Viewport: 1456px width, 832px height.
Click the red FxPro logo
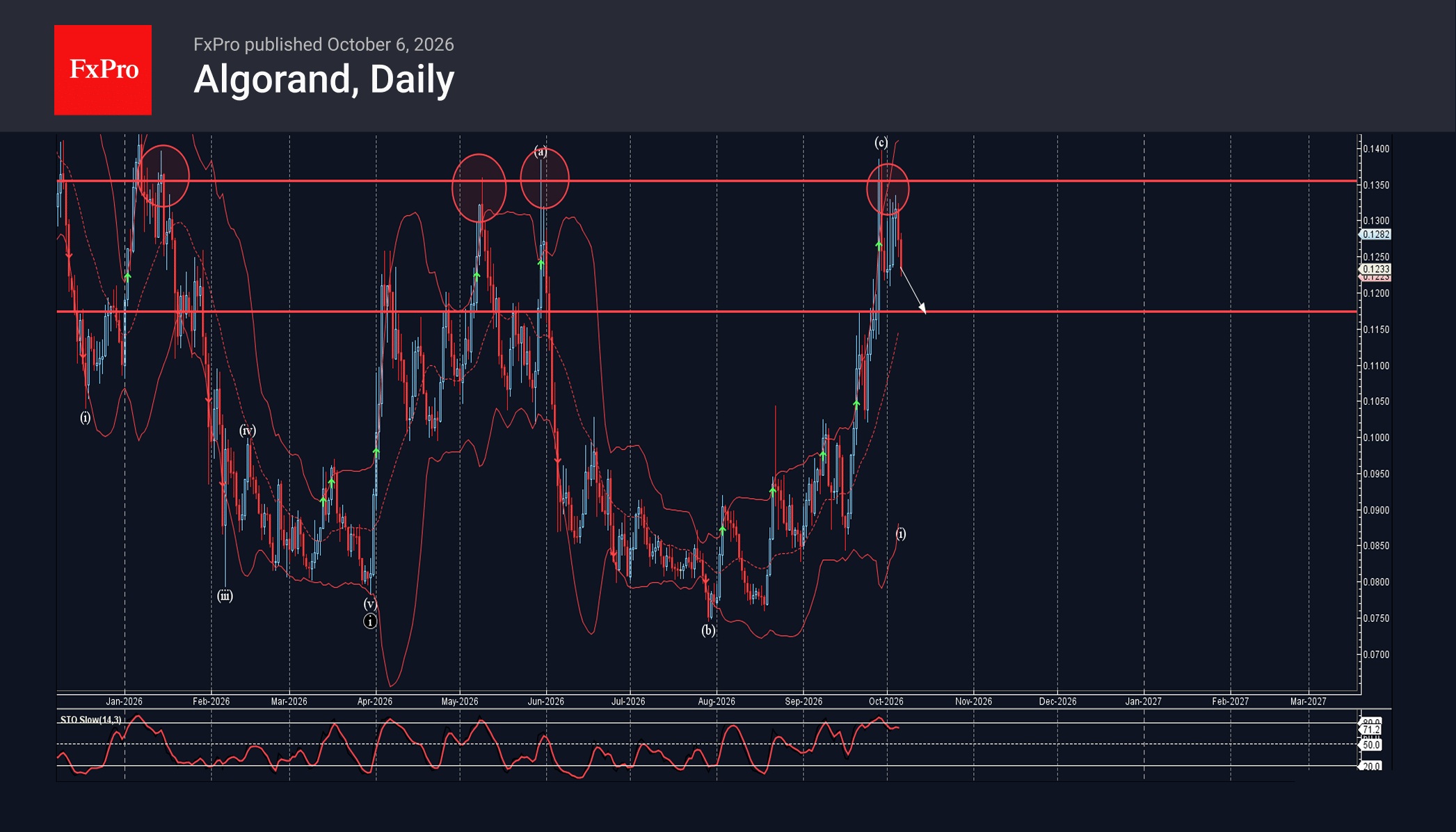pos(103,70)
